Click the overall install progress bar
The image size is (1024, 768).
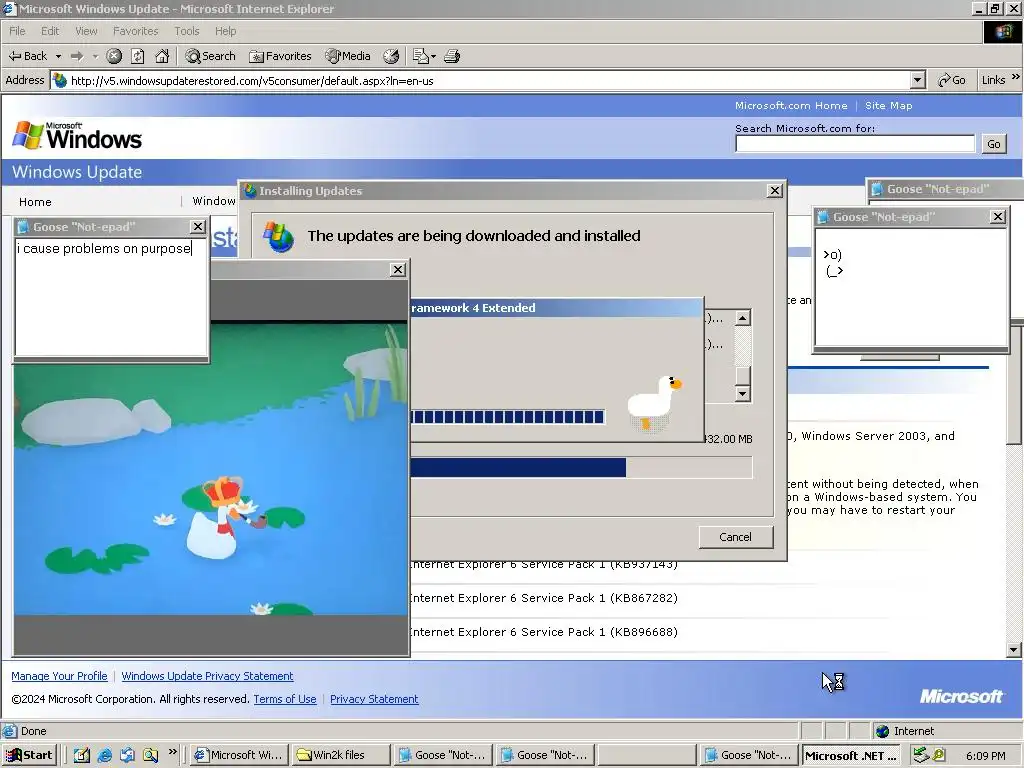[581, 468]
